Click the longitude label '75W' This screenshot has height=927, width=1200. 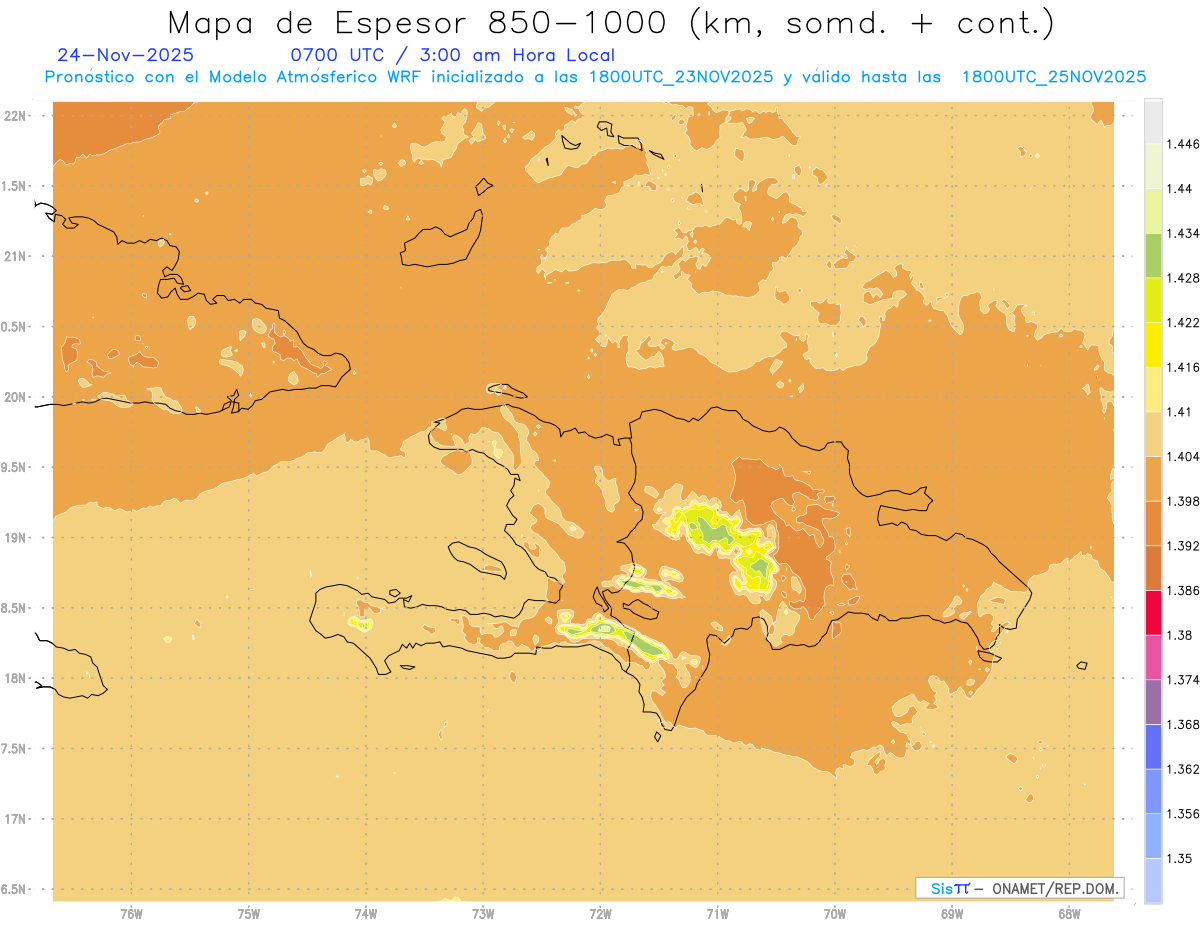[249, 914]
